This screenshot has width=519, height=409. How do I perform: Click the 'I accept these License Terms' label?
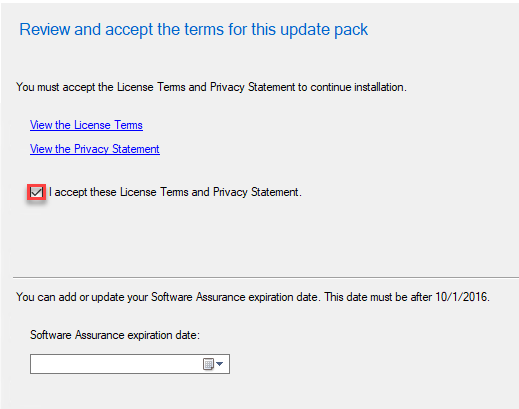point(175,192)
